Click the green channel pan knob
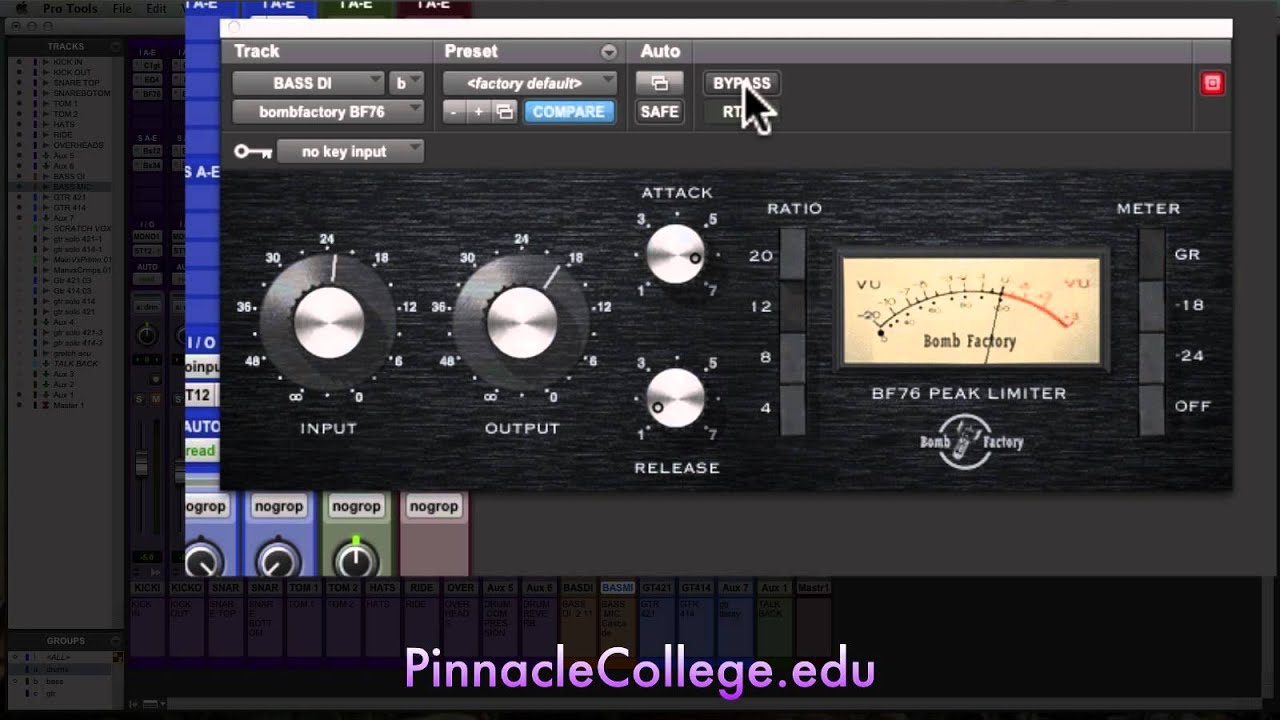Image resolution: width=1280 pixels, height=720 pixels. 357,560
